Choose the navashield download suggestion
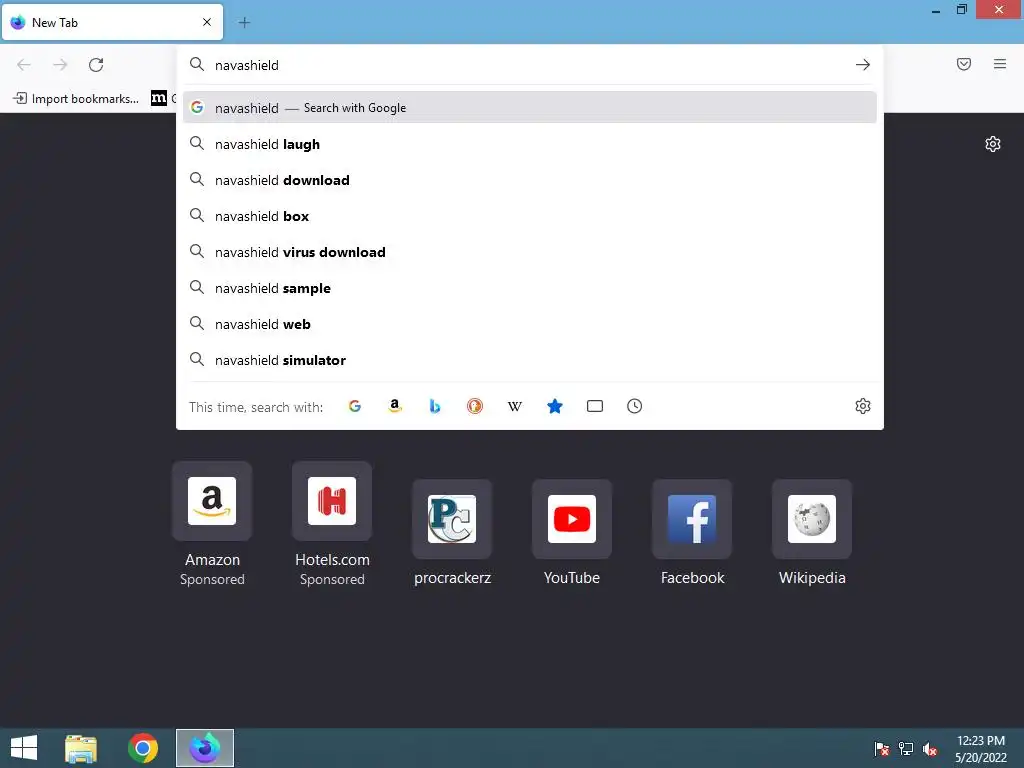1024x768 pixels. point(530,180)
